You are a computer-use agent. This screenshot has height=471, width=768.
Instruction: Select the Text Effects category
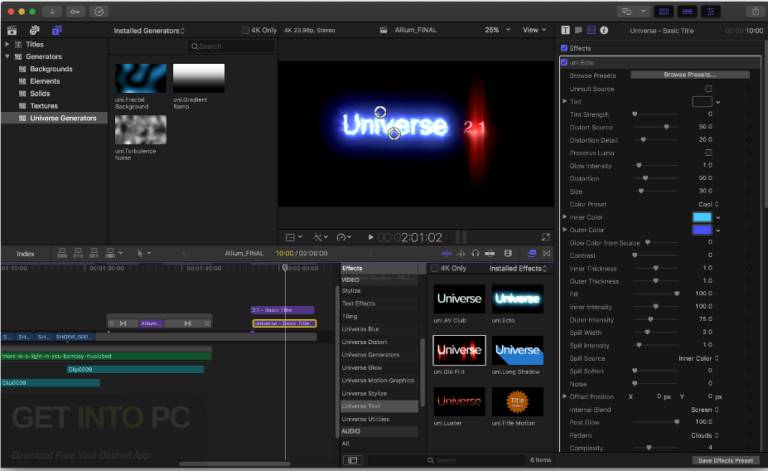click(359, 304)
